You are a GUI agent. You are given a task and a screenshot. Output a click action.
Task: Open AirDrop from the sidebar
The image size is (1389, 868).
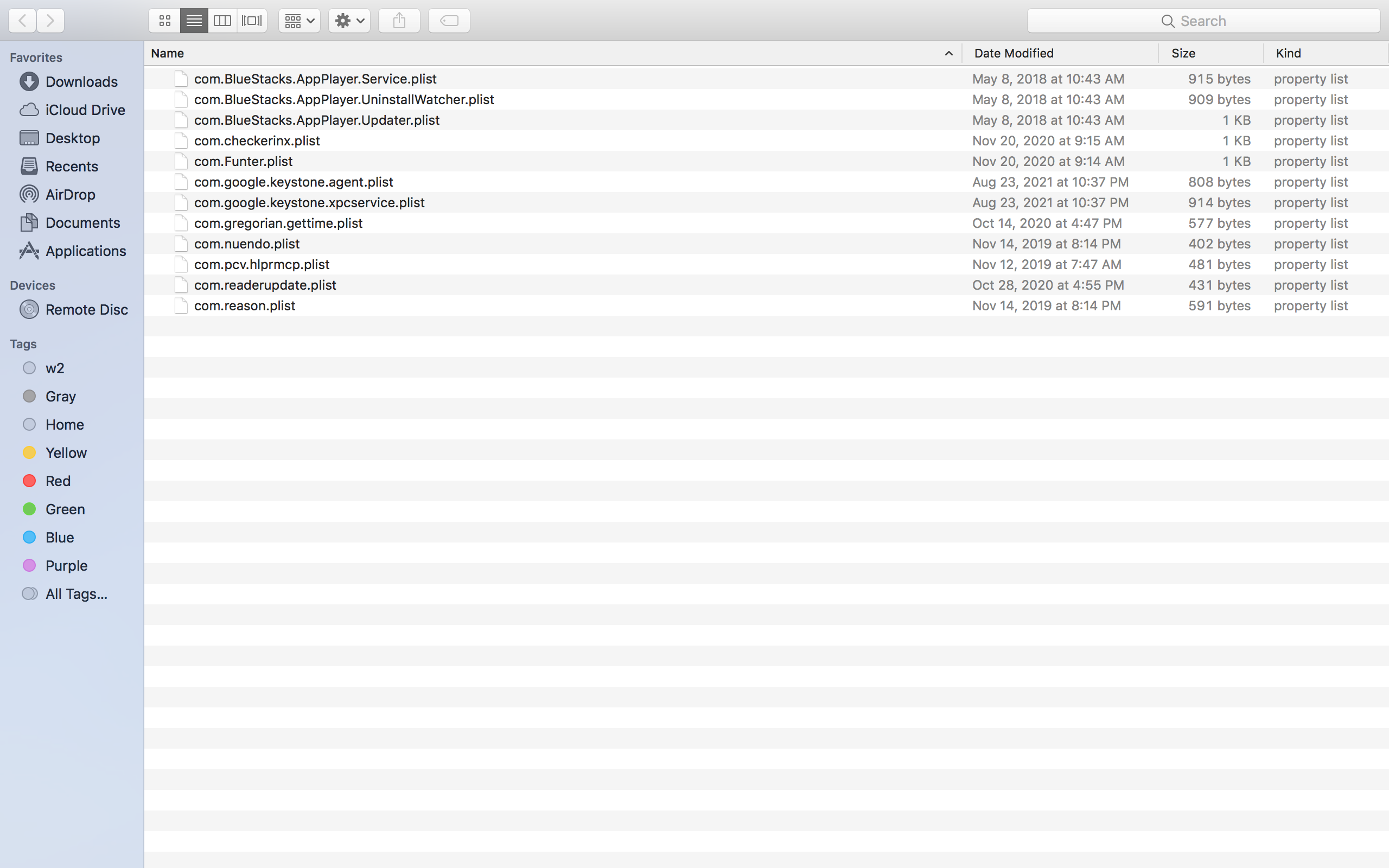[x=70, y=195]
